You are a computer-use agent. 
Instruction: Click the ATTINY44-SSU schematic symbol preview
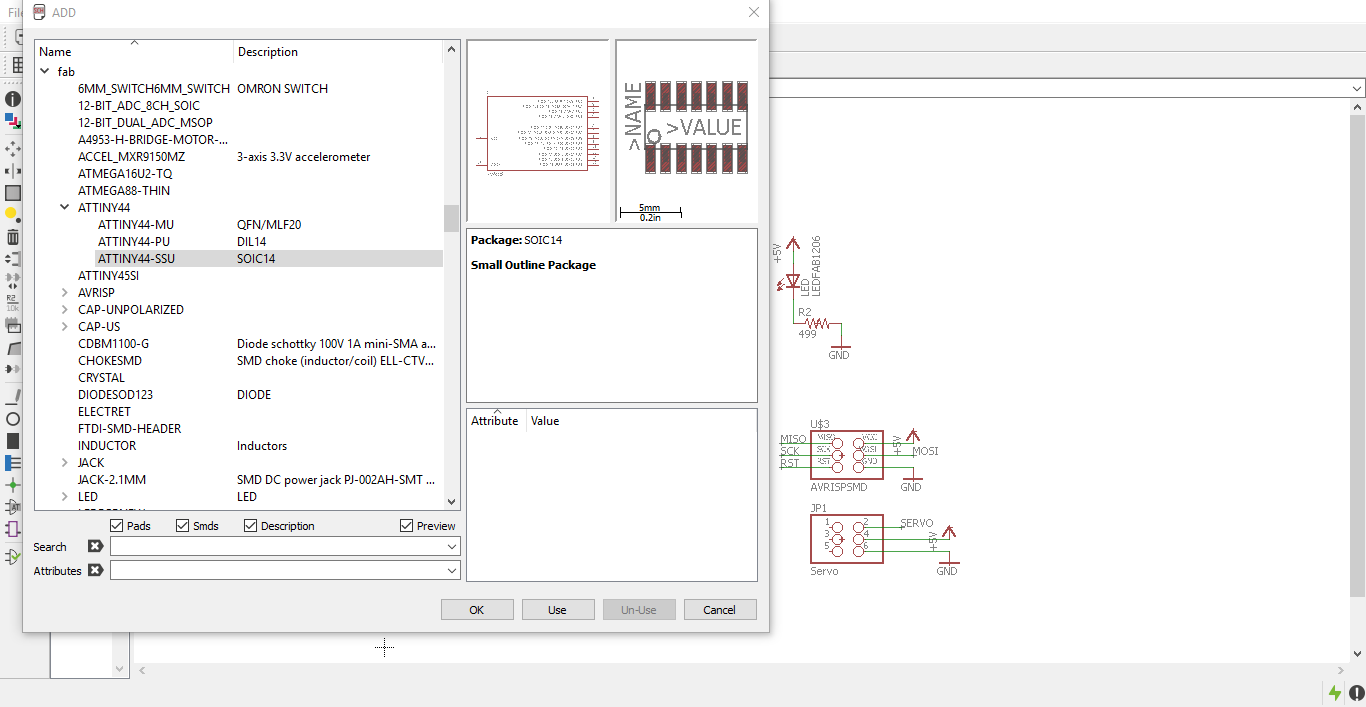[538, 131]
